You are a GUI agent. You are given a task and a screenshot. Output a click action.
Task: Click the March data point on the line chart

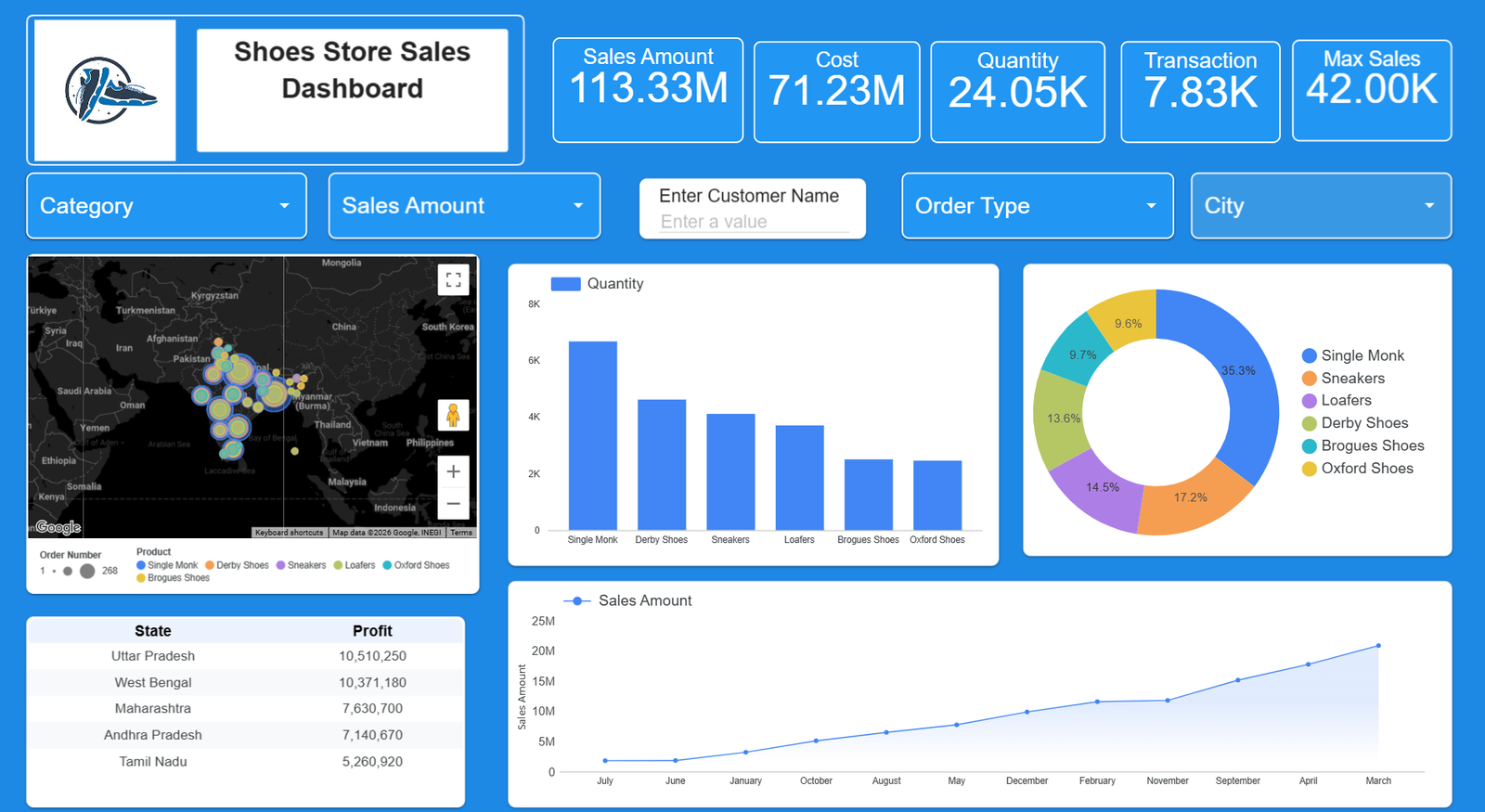(x=1378, y=646)
